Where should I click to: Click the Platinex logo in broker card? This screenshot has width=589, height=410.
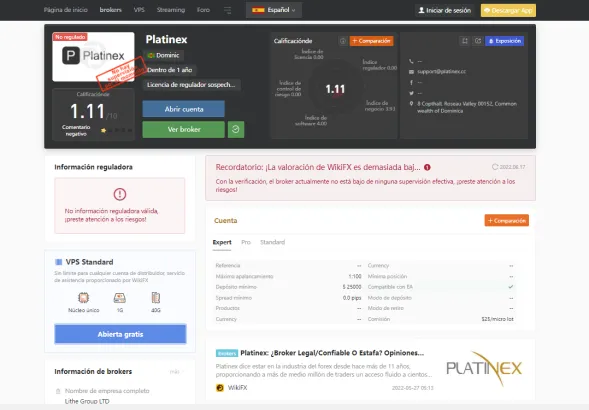93,56
